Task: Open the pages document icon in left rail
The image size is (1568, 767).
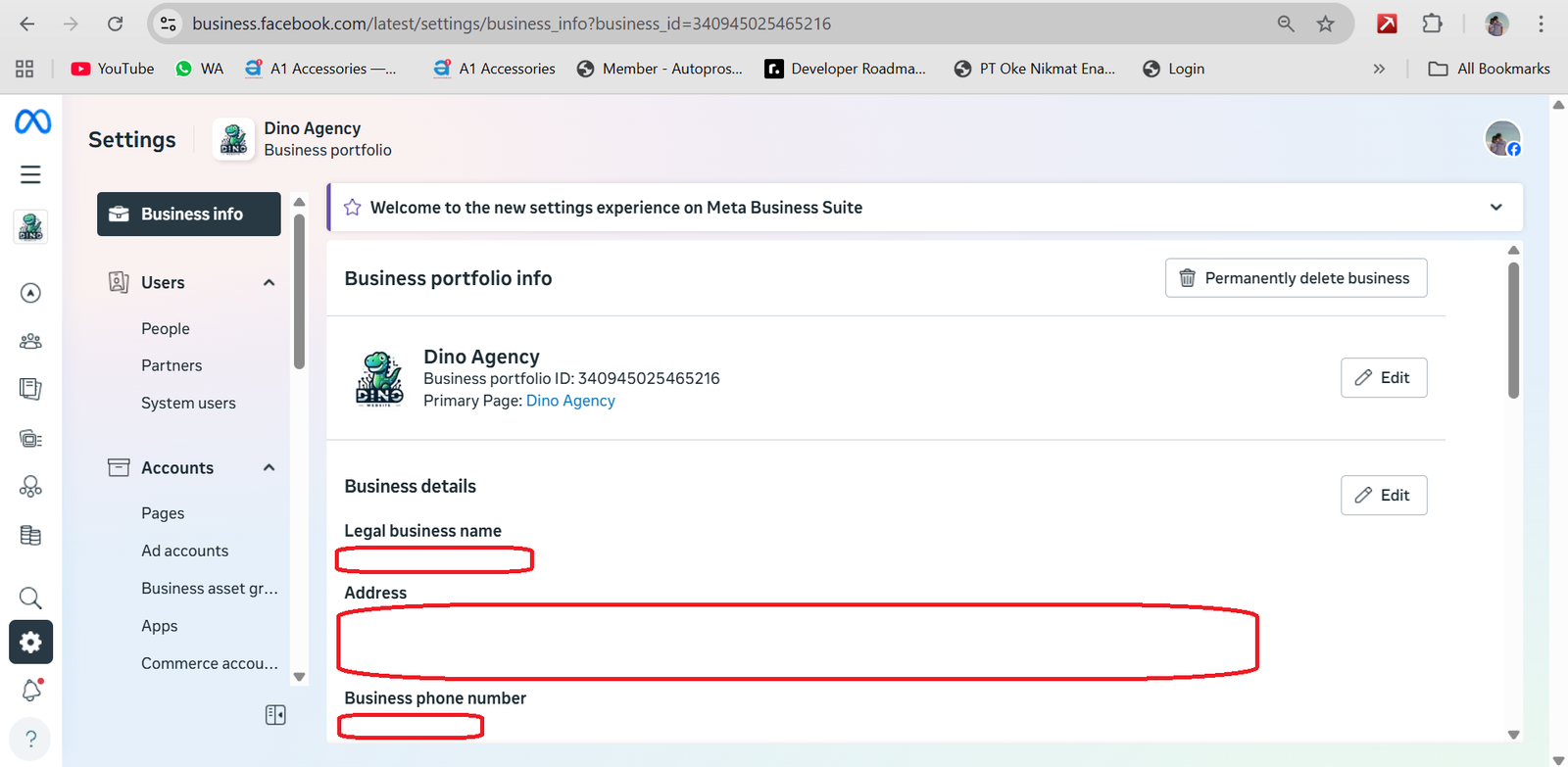Action: [x=30, y=389]
